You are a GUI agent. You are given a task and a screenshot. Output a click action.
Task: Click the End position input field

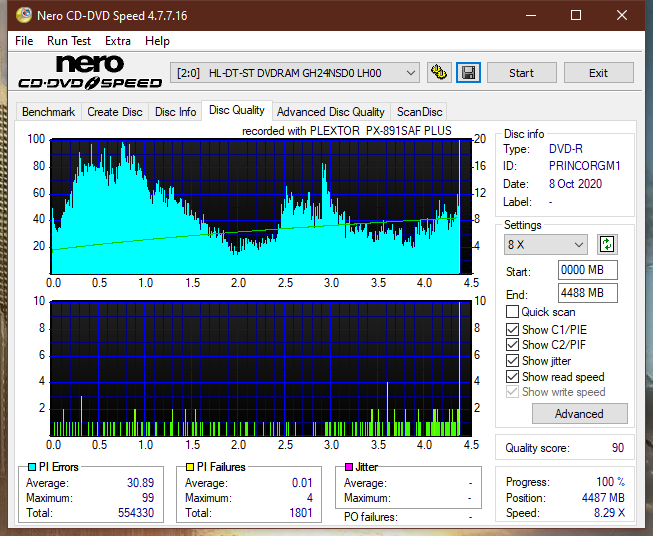click(x=587, y=293)
